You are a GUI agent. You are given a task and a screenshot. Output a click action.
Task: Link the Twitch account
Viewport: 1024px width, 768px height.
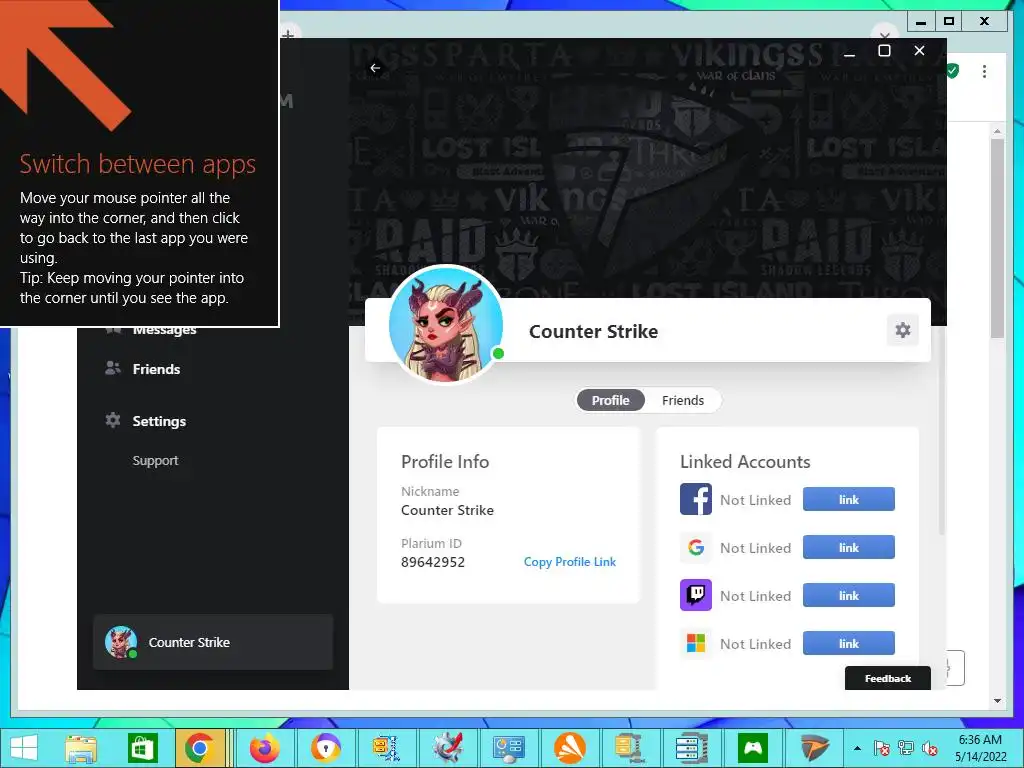(x=848, y=596)
